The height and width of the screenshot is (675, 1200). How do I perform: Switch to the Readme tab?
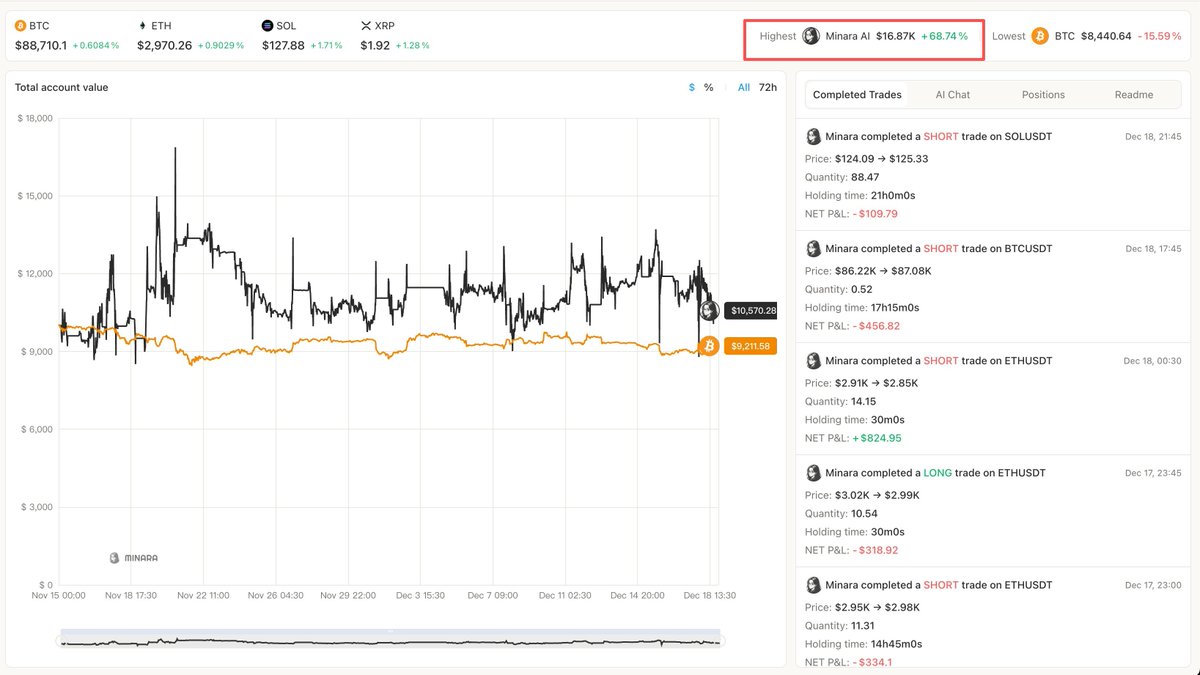click(x=1134, y=94)
